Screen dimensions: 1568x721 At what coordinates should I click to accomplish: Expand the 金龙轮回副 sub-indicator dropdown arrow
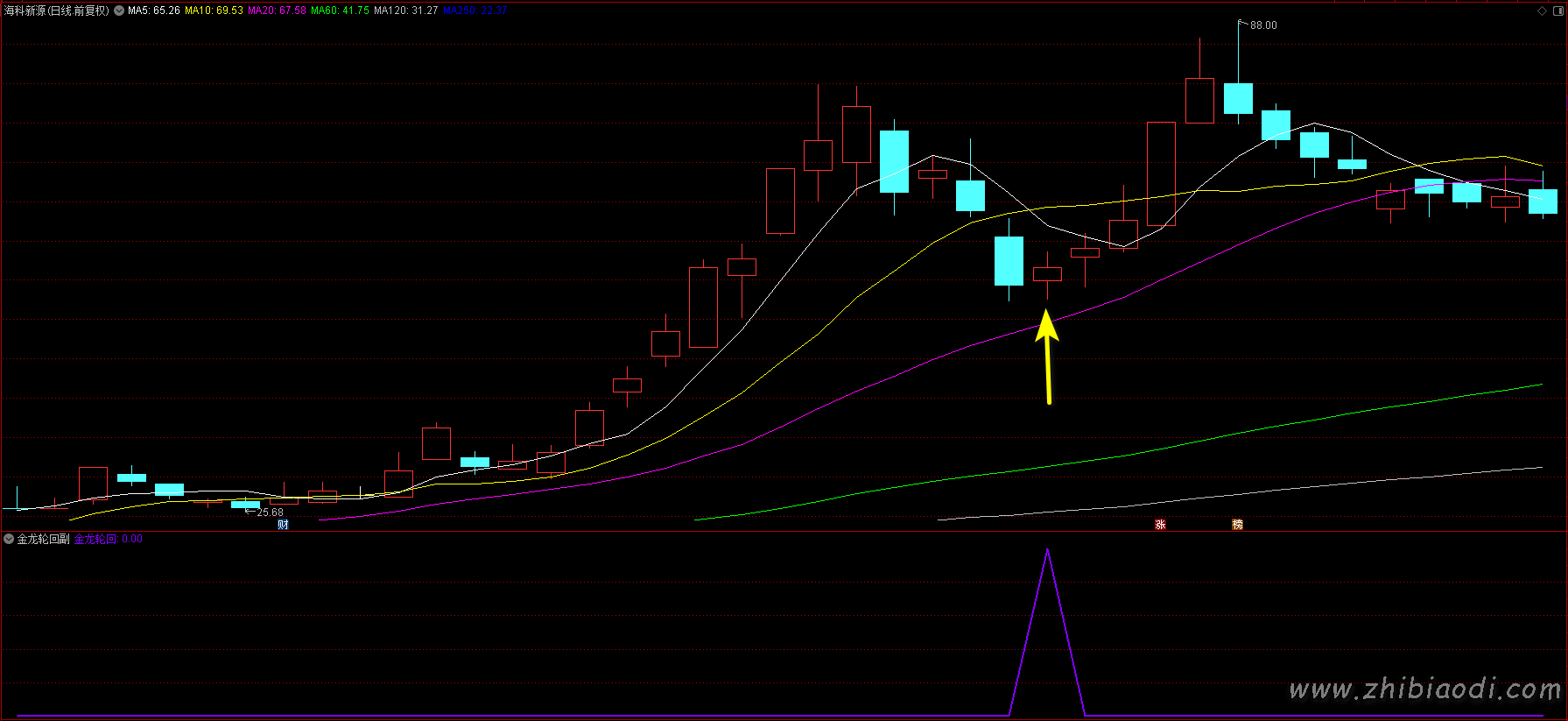point(9,539)
